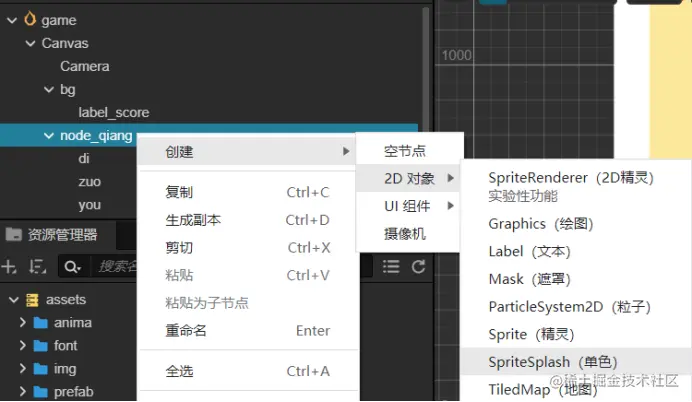Click the UI 组件 submenu arrow
The width and height of the screenshot is (692, 402).
450,206
